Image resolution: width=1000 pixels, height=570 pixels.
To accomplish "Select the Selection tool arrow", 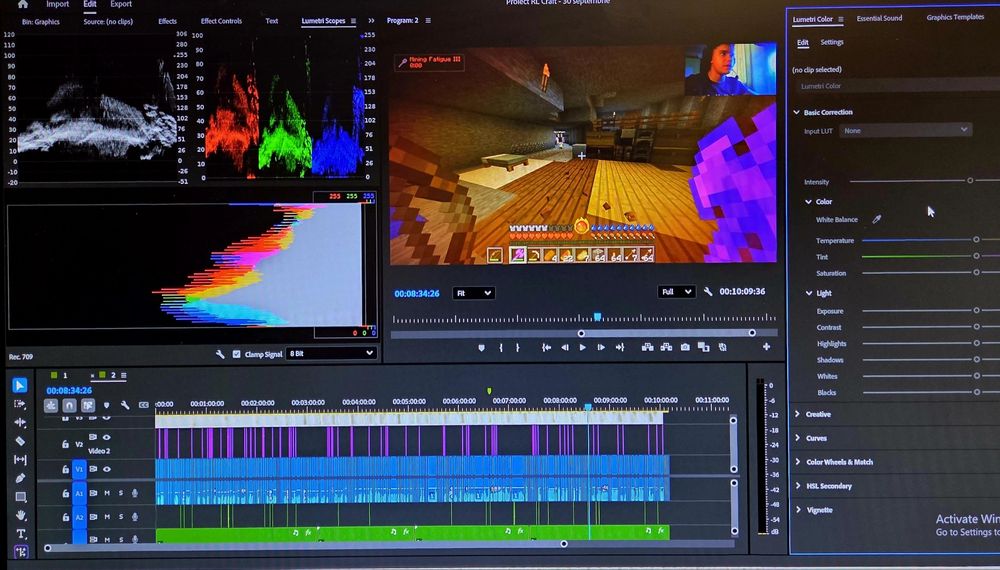I will (19, 385).
